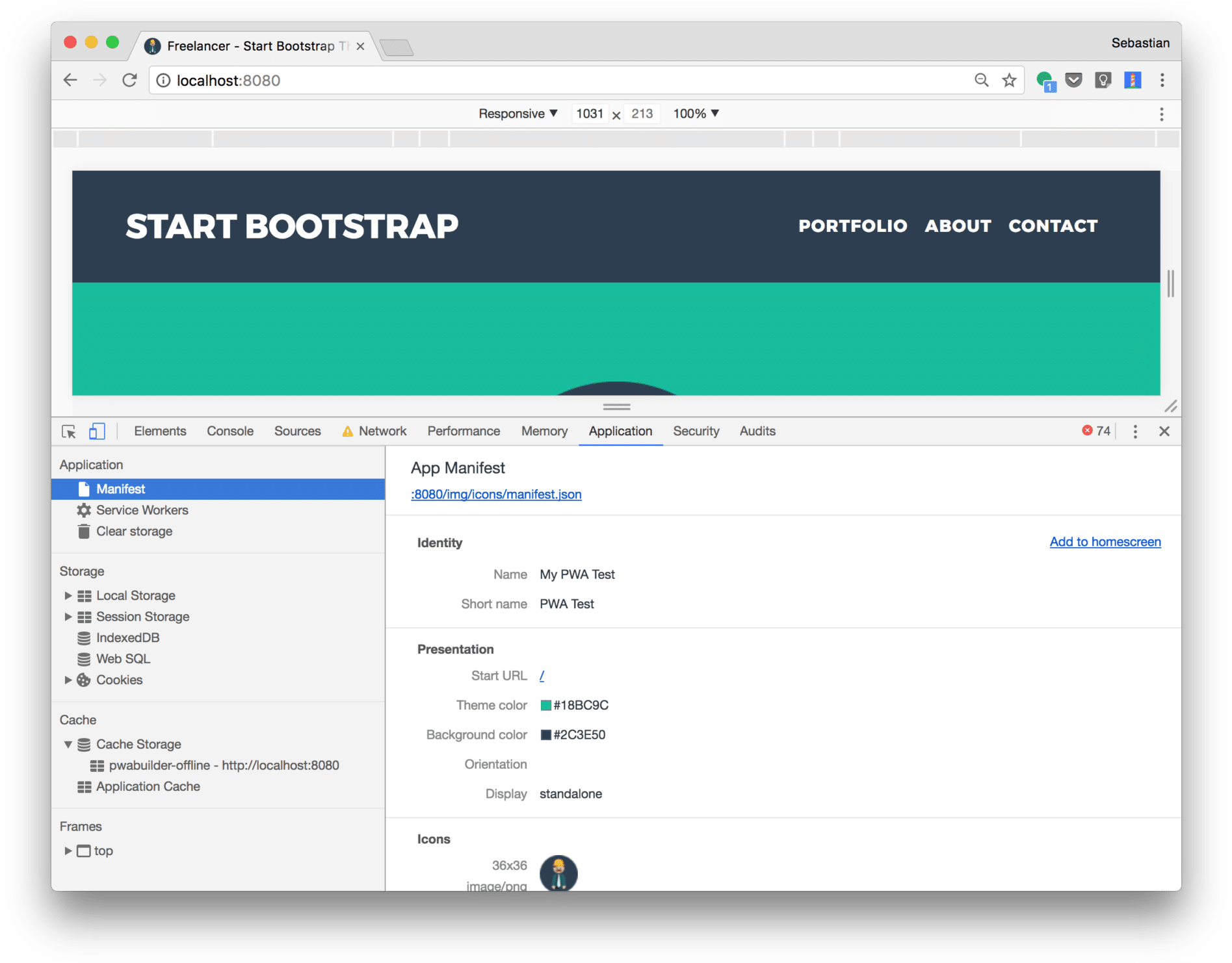Open DevTools three-dot customize menu
Screen dimensions: 1232x963
pos(1135,431)
